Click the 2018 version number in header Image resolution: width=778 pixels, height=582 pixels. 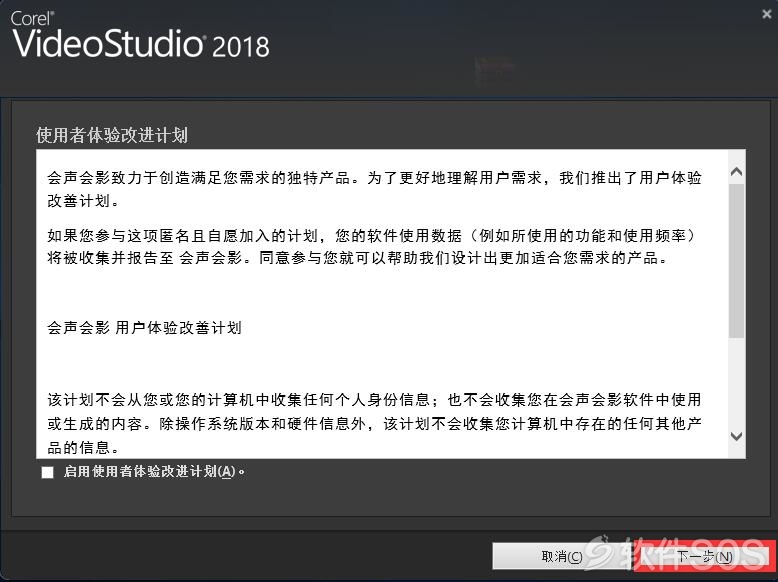coord(241,47)
